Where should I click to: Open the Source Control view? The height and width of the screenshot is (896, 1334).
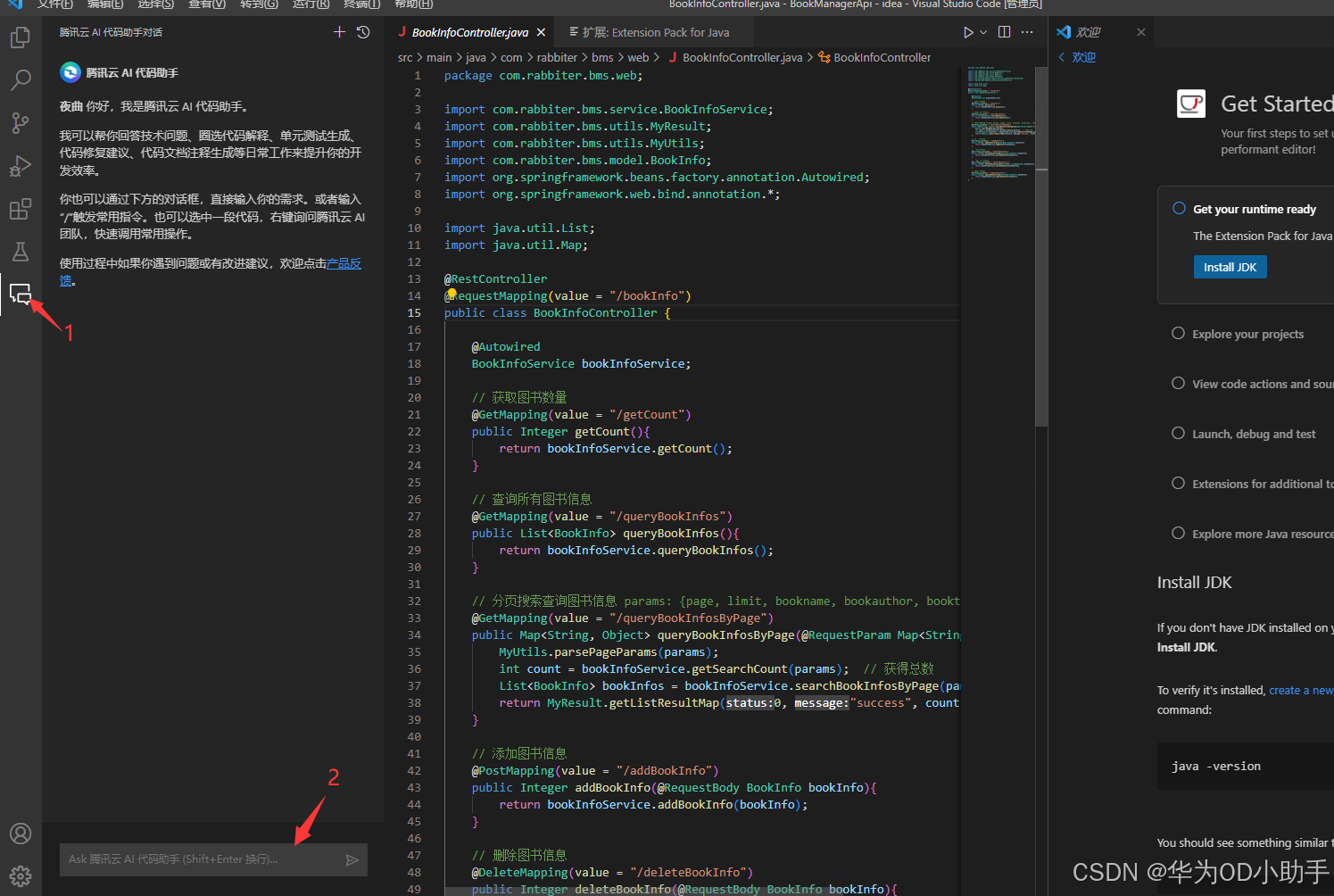pos(20,122)
